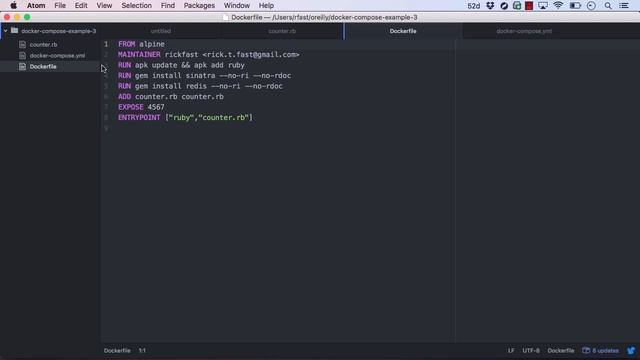Image resolution: width=640 pixels, height=360 pixels.
Task: Open the Apple menu
Action: point(13,6)
